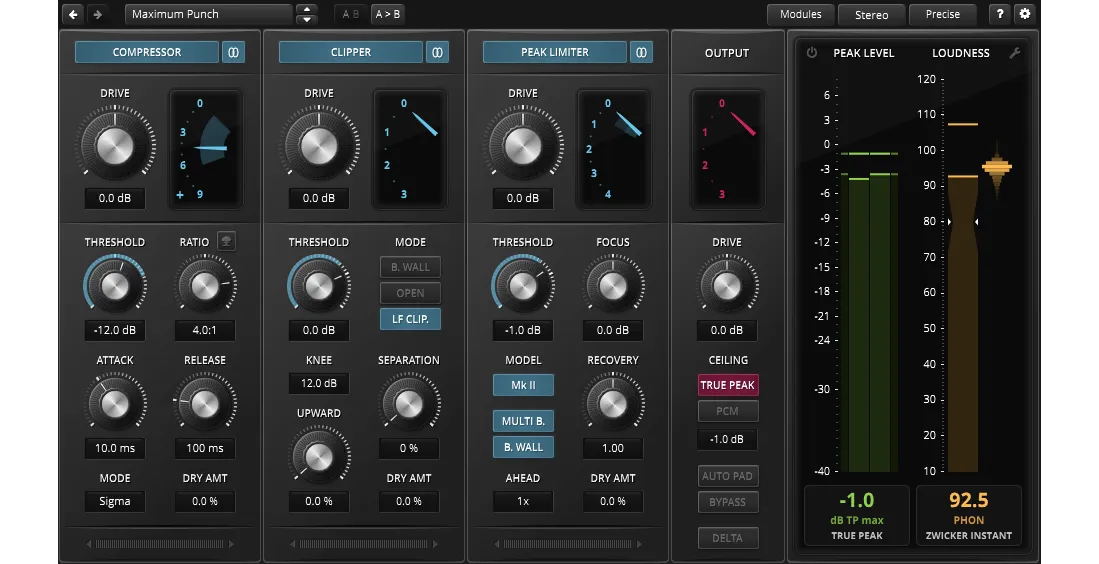Click the Knee 12.0 dB field

coord(319,383)
